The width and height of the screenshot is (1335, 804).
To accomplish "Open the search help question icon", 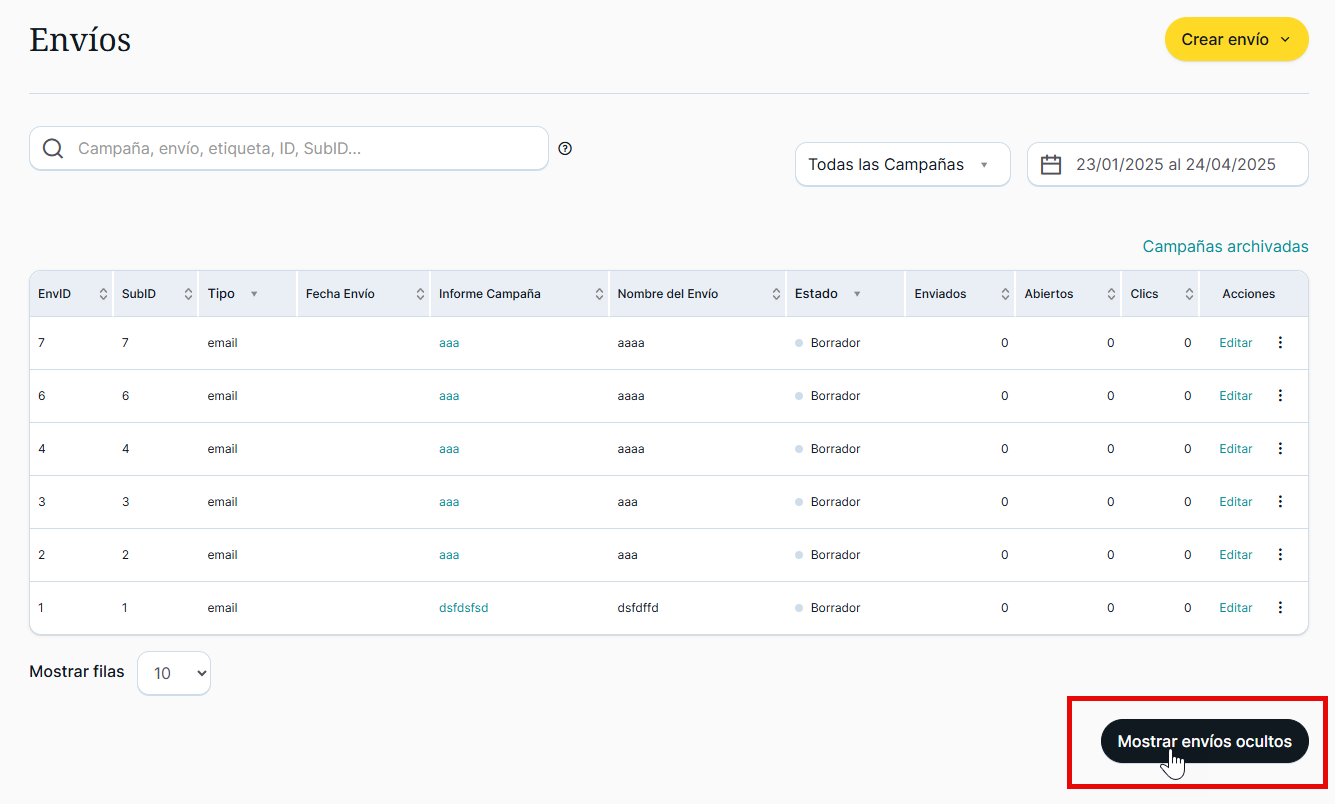I will click(565, 149).
